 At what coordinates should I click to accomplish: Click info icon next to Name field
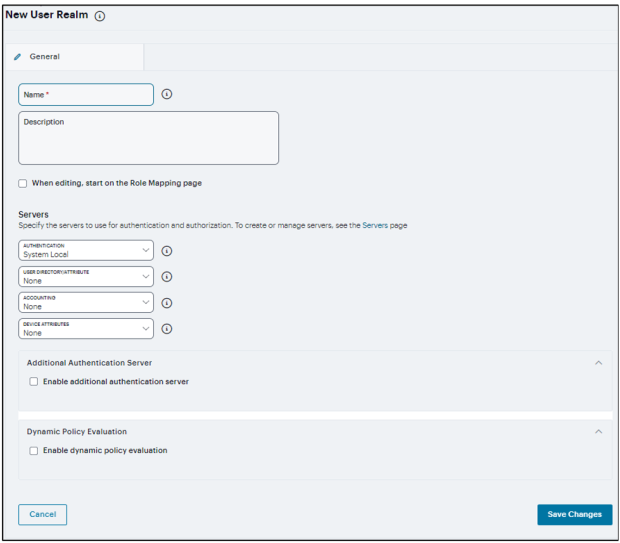(x=167, y=94)
